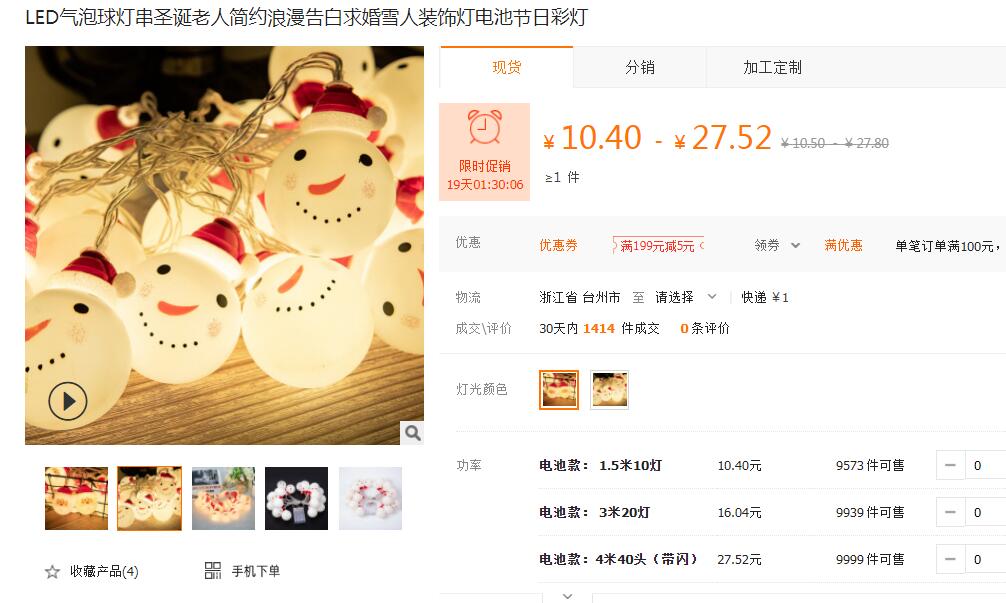Decrease quantity for 3米20灯 option
This screenshot has width=1006, height=603.
click(951, 512)
